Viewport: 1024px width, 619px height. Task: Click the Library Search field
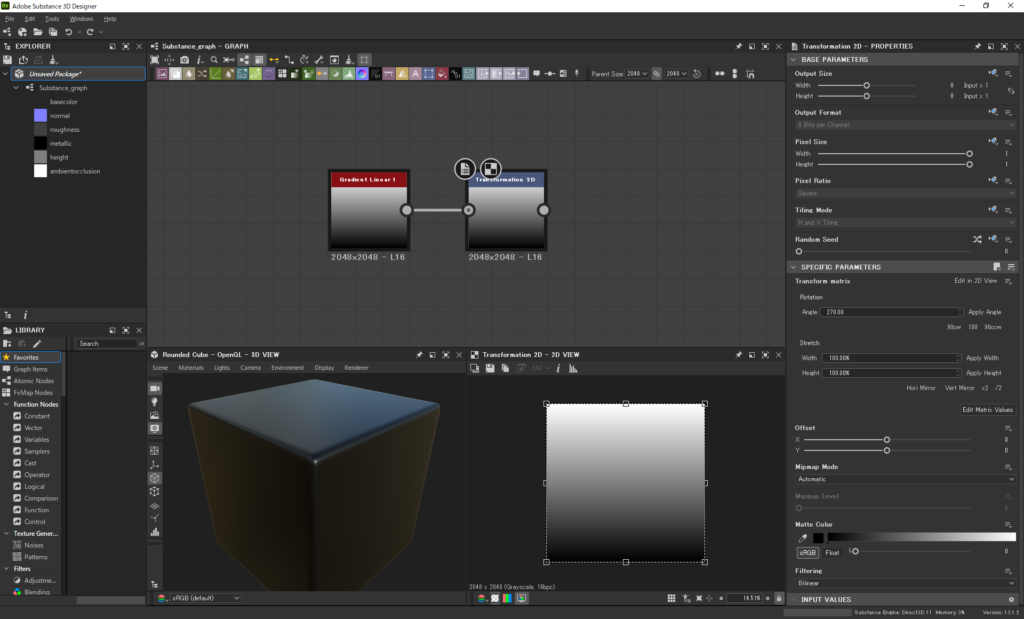[106, 343]
